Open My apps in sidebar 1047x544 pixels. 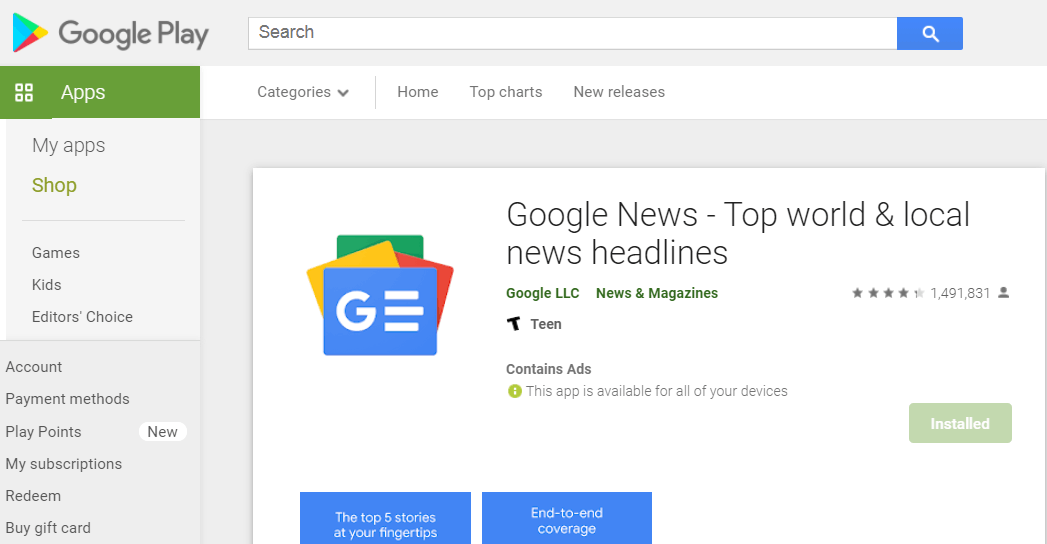click(69, 146)
